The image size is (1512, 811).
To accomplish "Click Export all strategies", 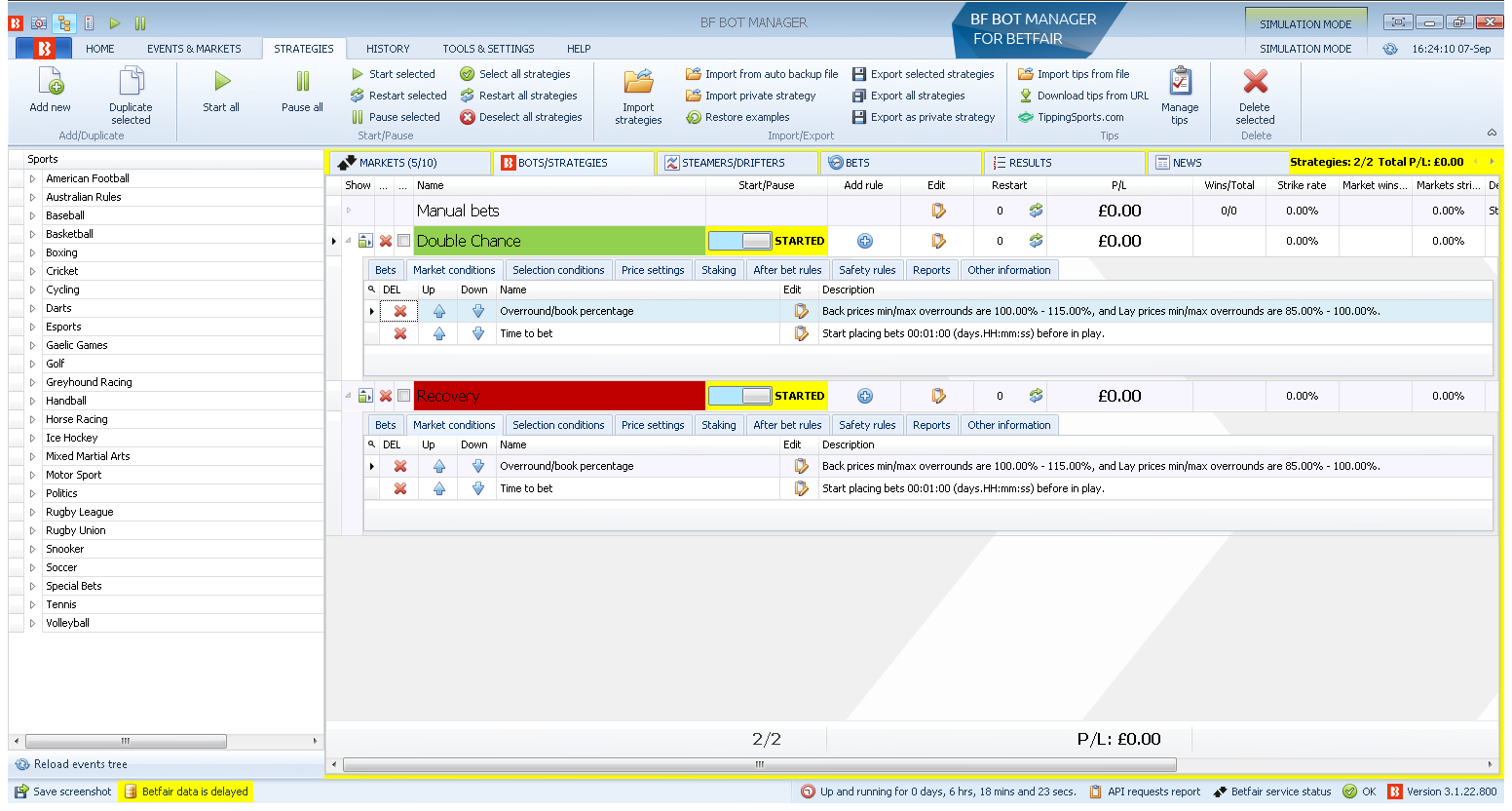I will [x=909, y=96].
